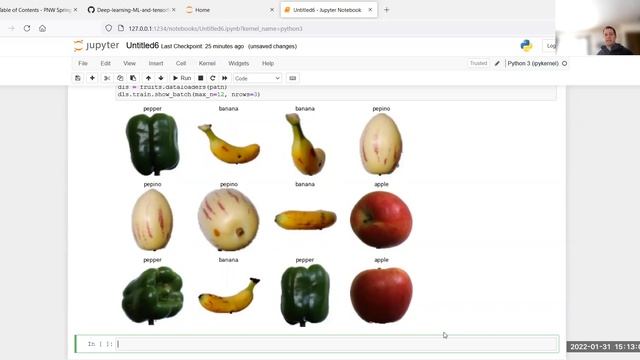Reload the page in the browser
Image resolution: width=640 pixels, height=360 pixels.
pyautogui.click(x=27, y=28)
